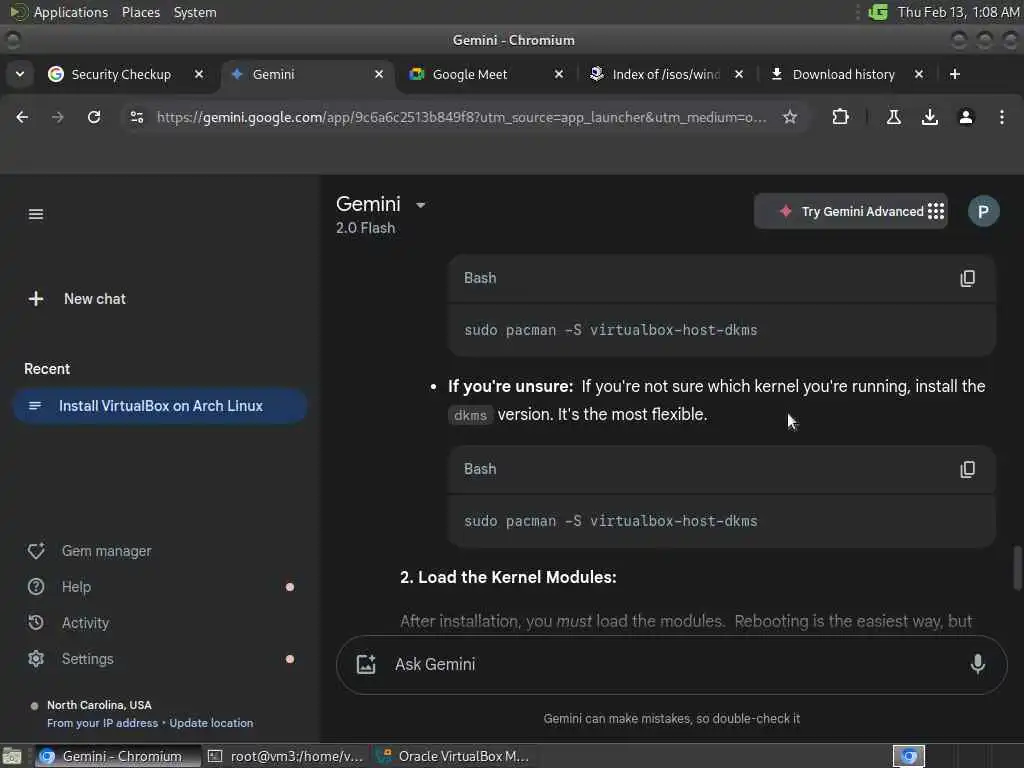Open the Applications menu
1024x768 pixels.
pyautogui.click(x=71, y=12)
